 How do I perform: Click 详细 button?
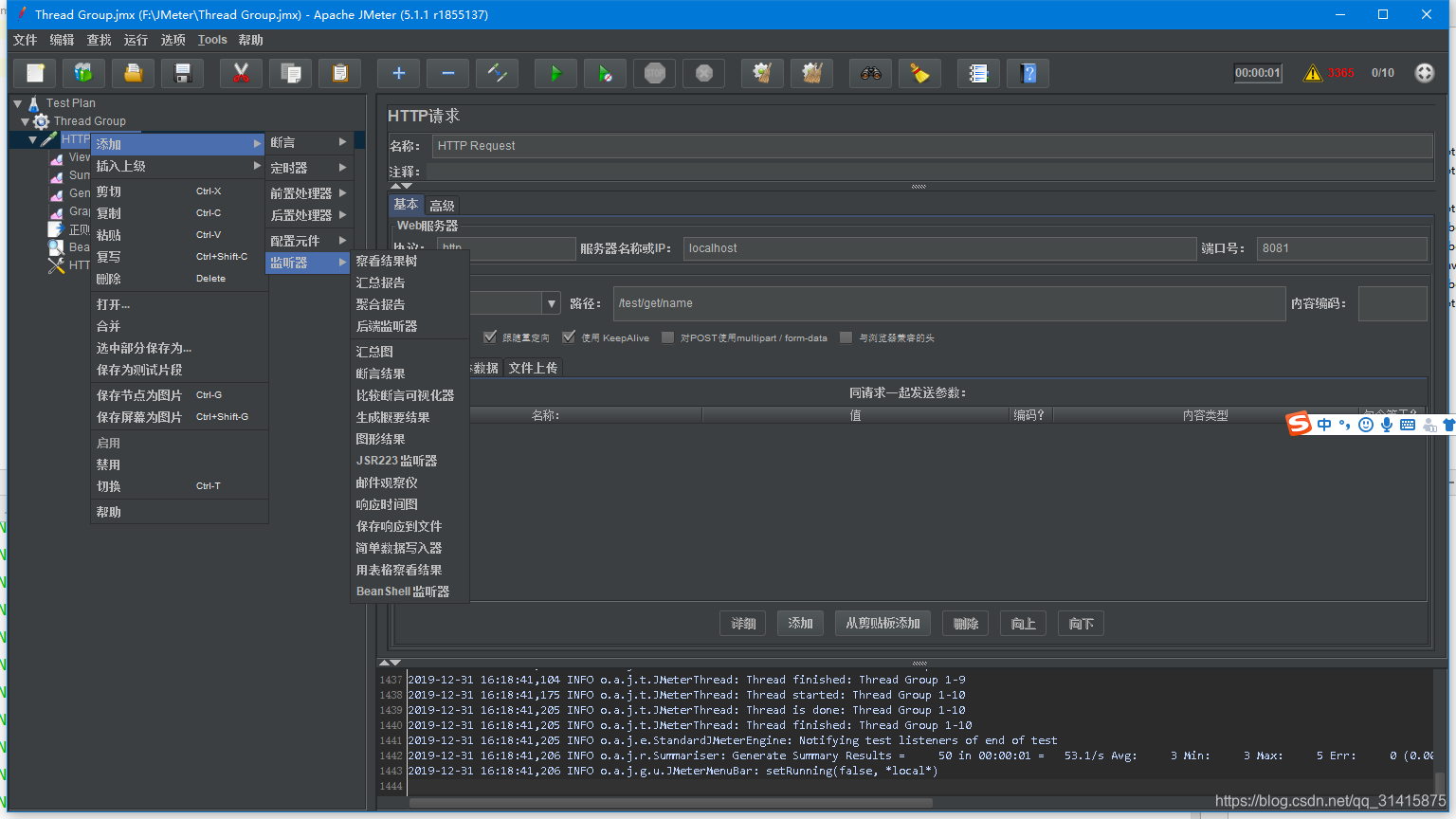coord(743,624)
